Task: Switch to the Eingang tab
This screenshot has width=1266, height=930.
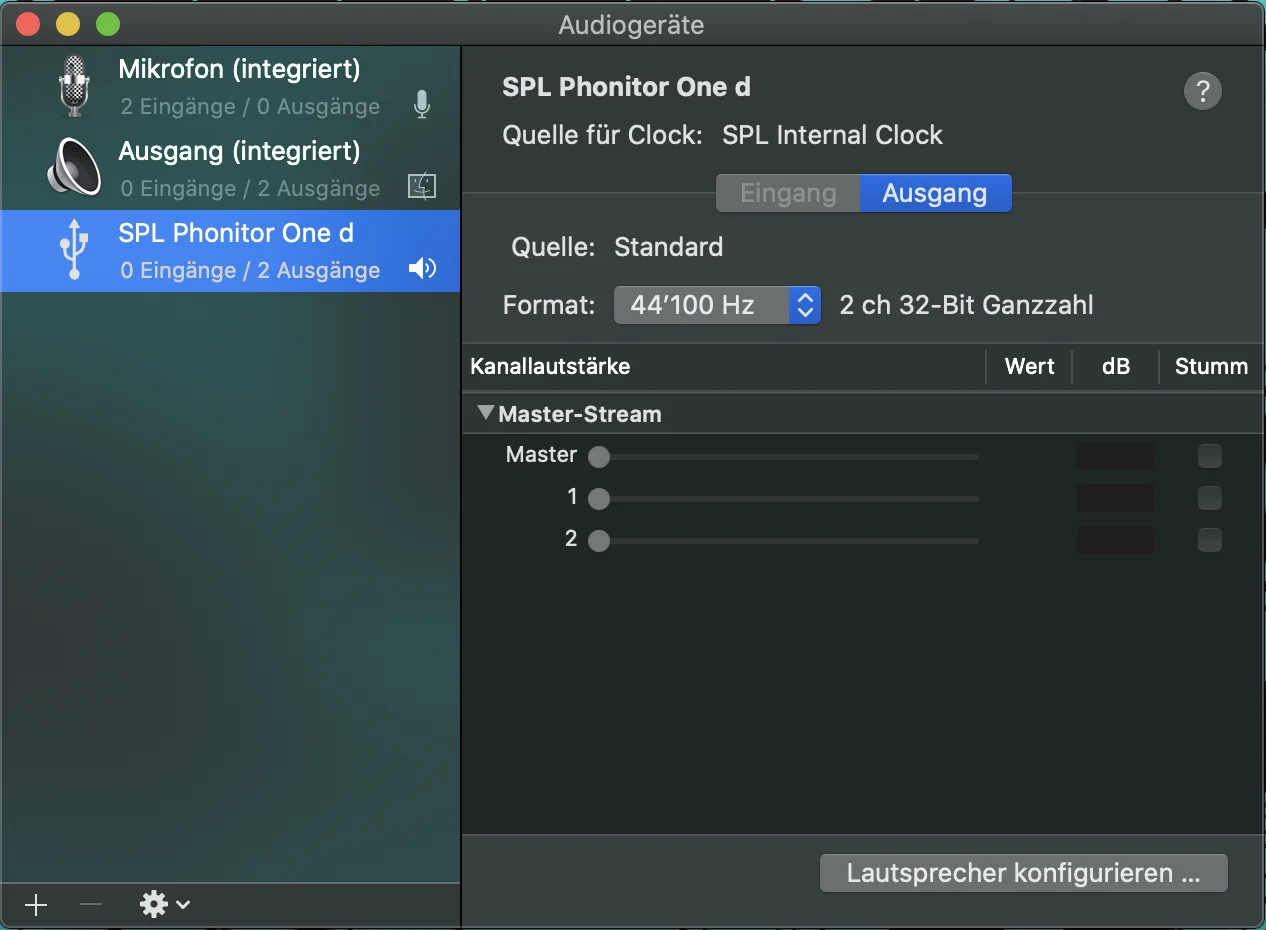Action: pyautogui.click(x=788, y=193)
